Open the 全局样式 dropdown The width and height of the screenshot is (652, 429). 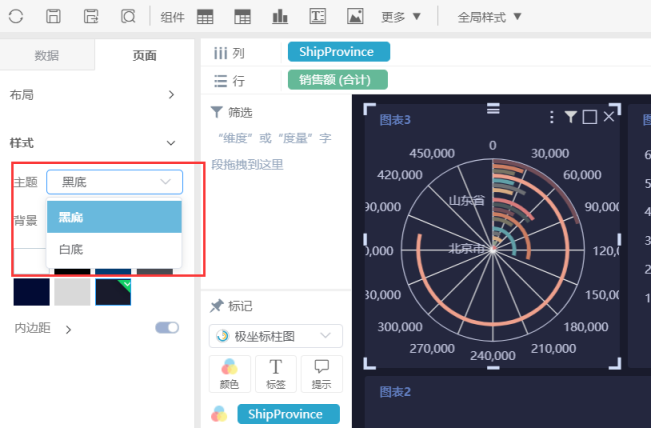(489, 17)
